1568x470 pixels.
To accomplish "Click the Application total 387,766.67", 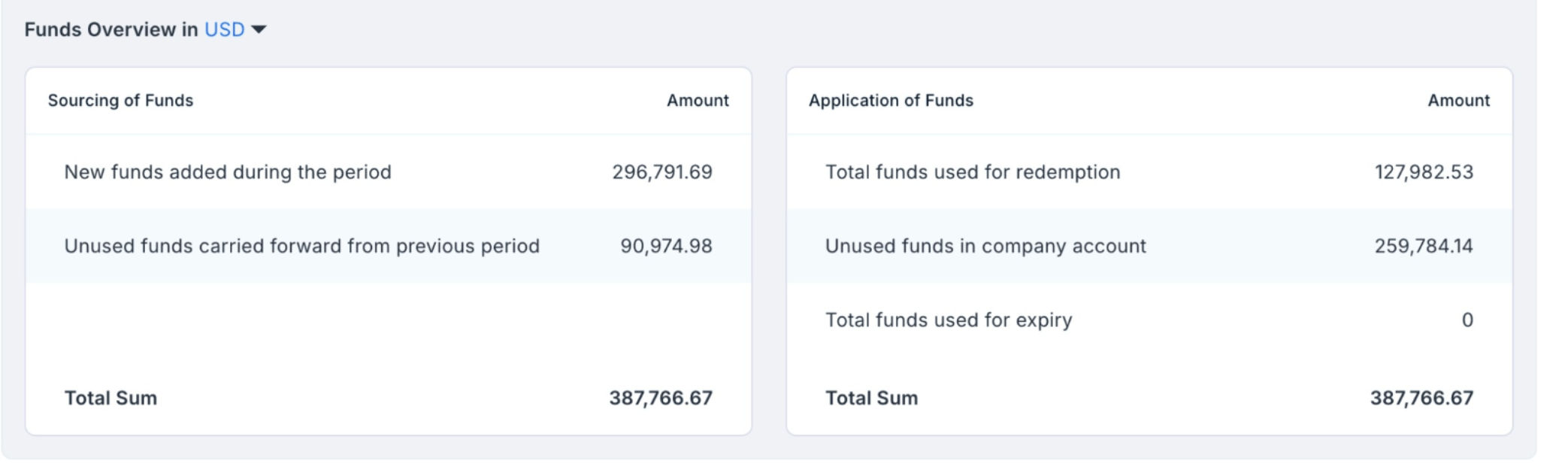I will click(1421, 398).
